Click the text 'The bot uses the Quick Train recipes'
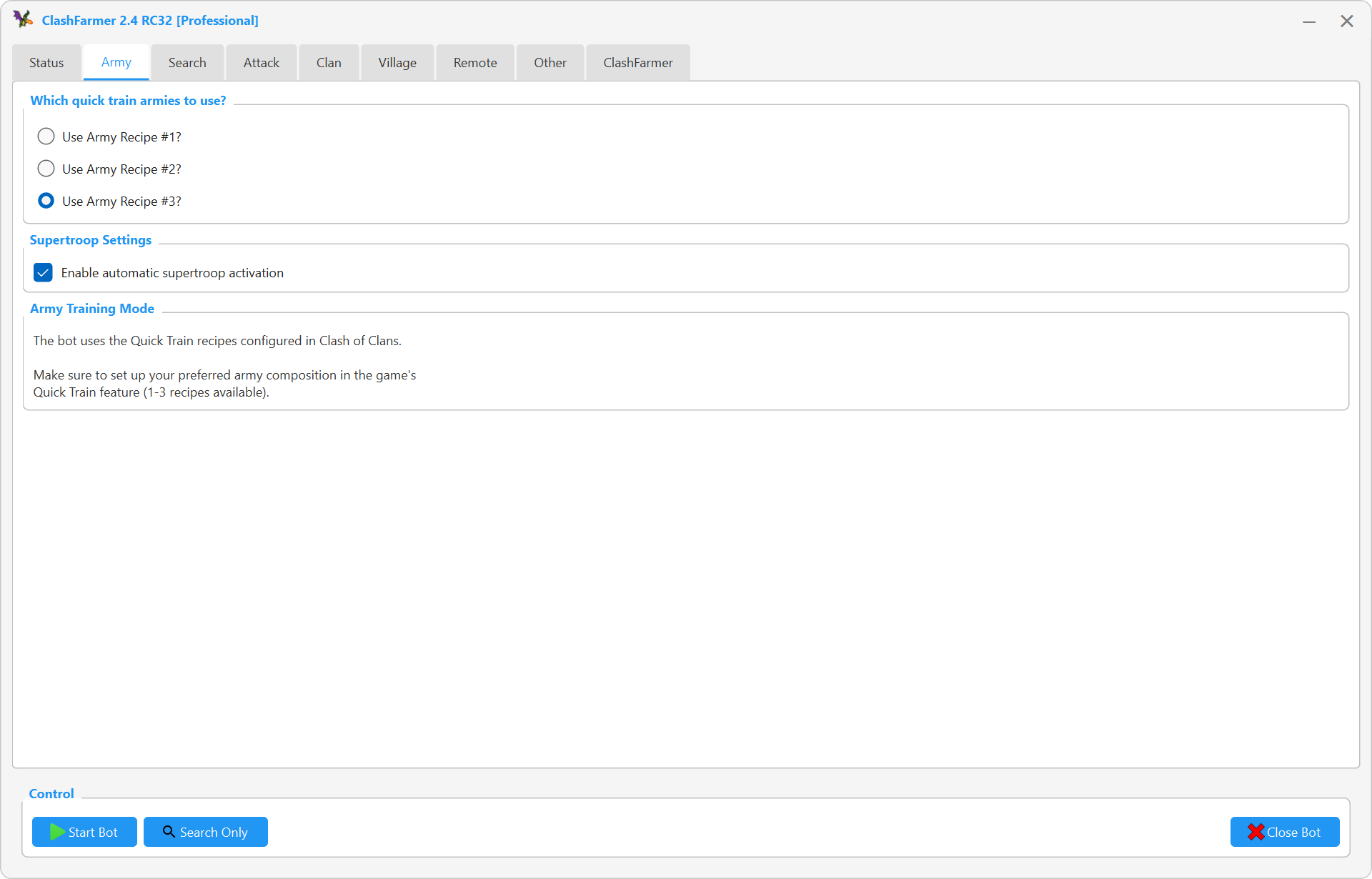The height and width of the screenshot is (879, 1372). click(x=135, y=341)
